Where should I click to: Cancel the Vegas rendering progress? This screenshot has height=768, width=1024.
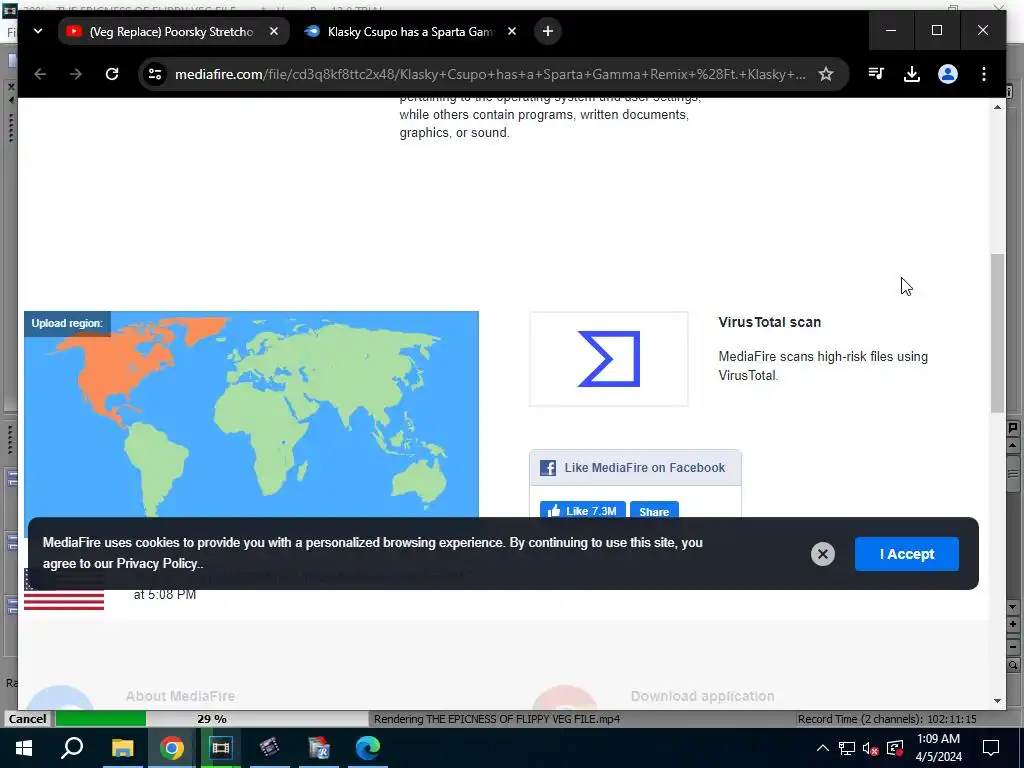click(27, 718)
